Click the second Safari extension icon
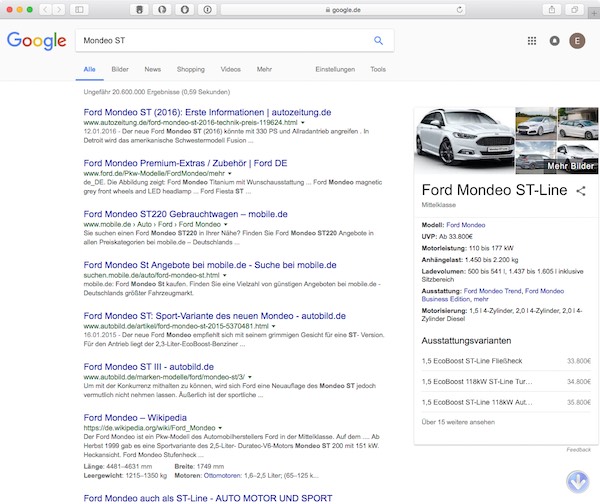The image size is (600, 504). [162, 10]
